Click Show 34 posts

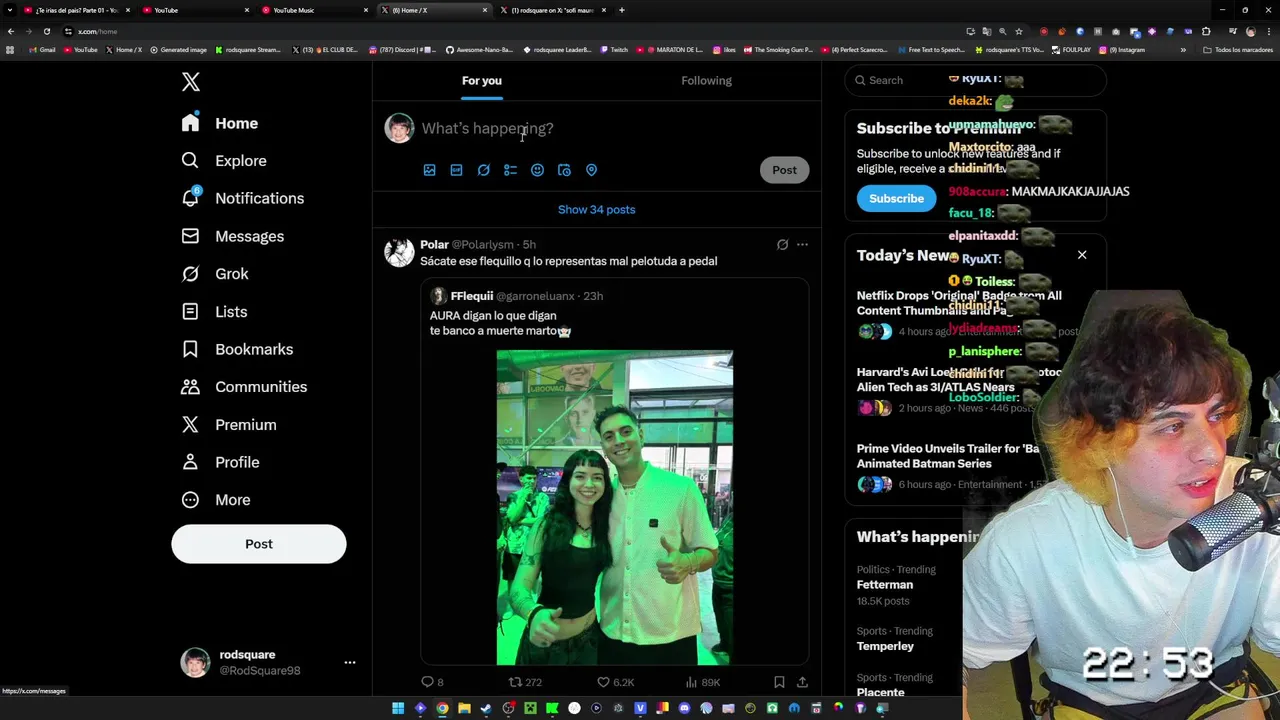[x=596, y=210]
